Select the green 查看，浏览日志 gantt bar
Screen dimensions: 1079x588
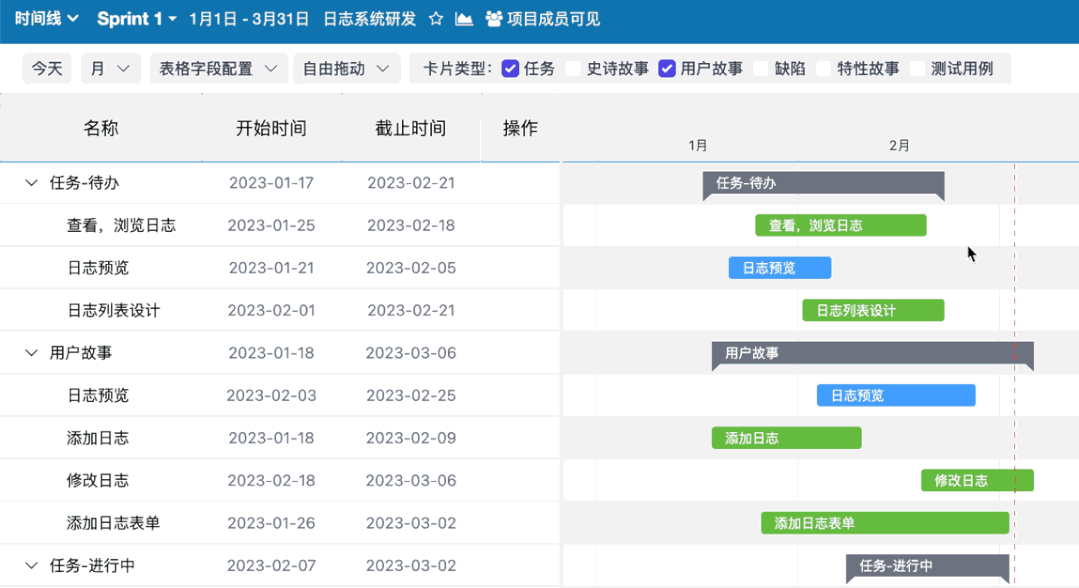pos(840,225)
